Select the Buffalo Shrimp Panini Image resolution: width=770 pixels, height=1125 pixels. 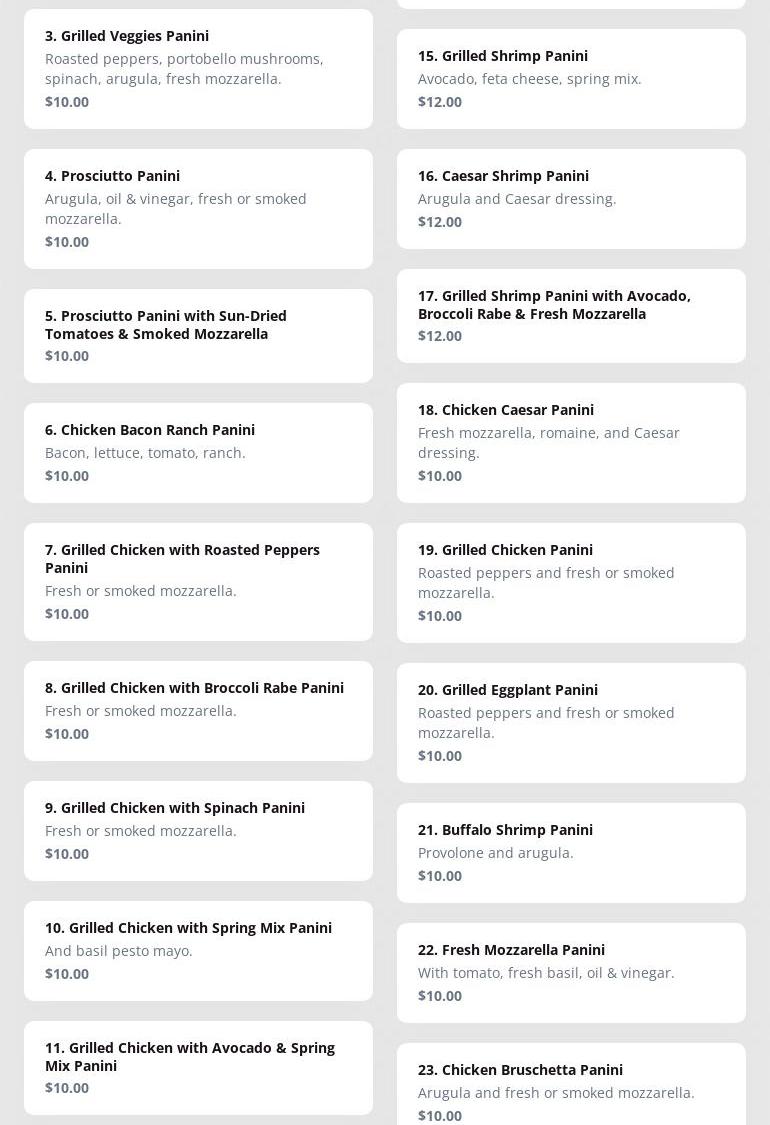571,852
